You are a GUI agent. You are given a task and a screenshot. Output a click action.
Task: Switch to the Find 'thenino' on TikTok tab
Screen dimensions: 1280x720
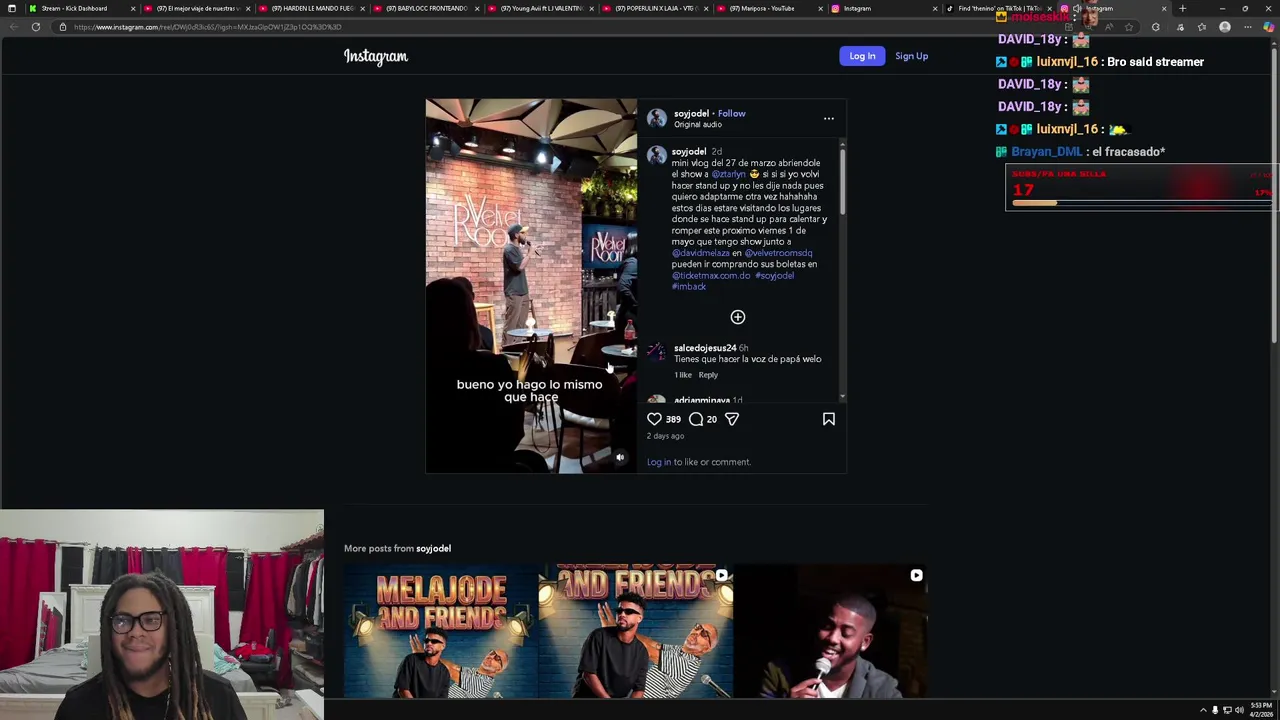(998, 8)
